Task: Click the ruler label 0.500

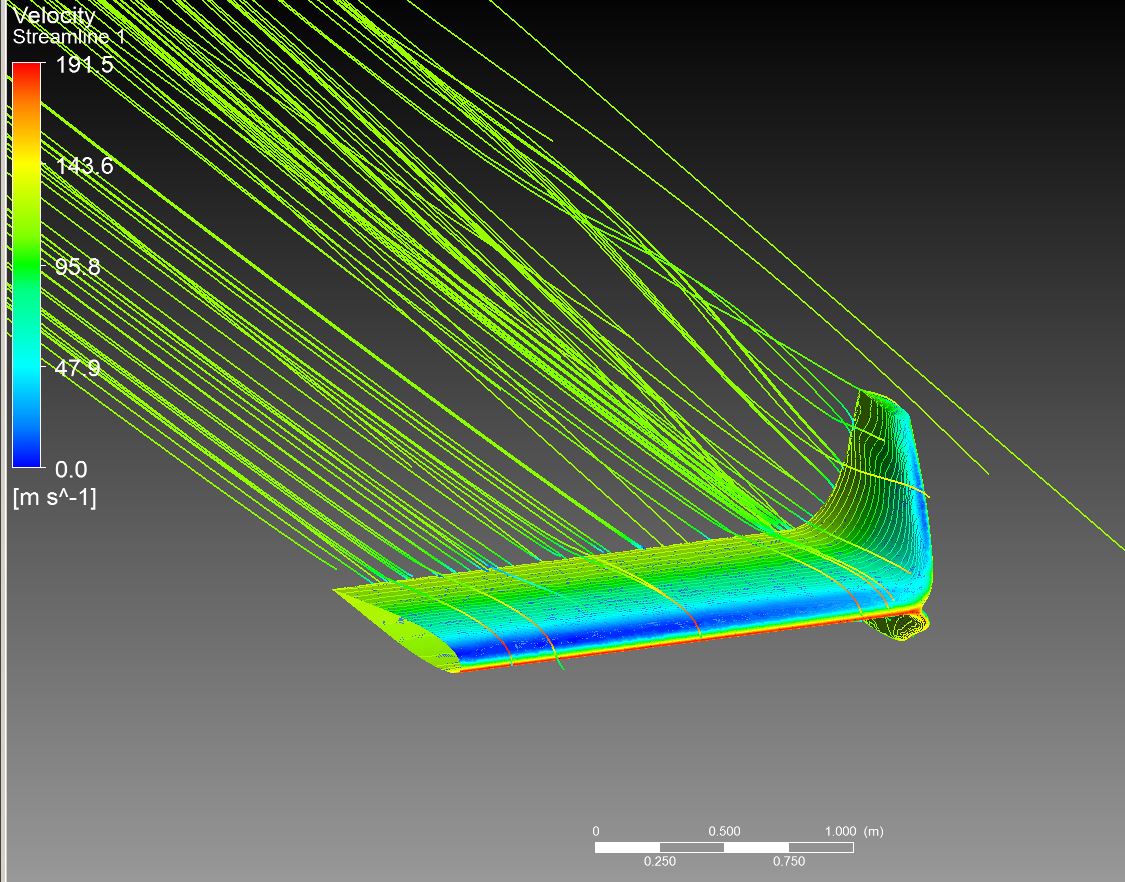Action: (x=724, y=831)
